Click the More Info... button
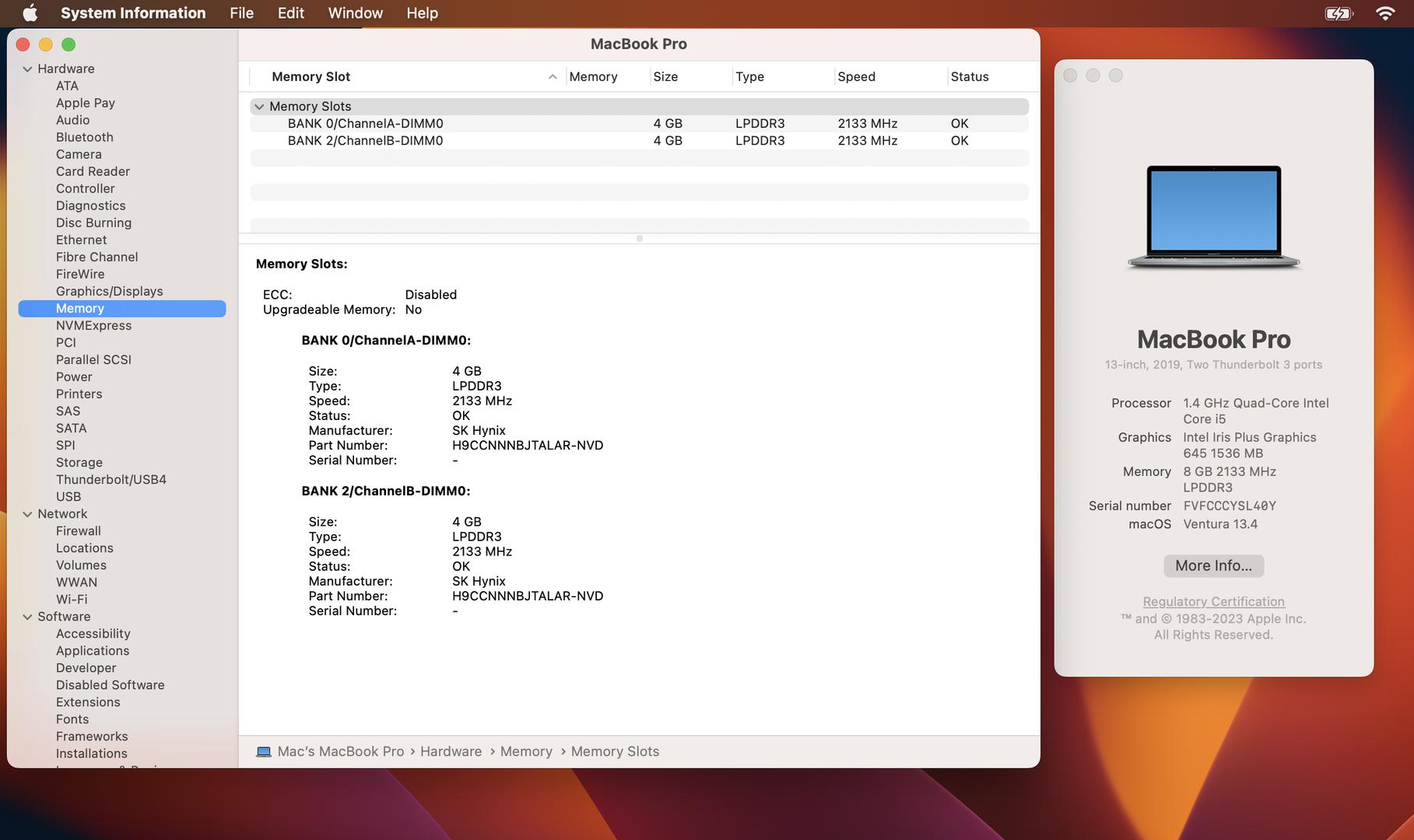Screen dimensions: 1414x840 coord(1213,565)
